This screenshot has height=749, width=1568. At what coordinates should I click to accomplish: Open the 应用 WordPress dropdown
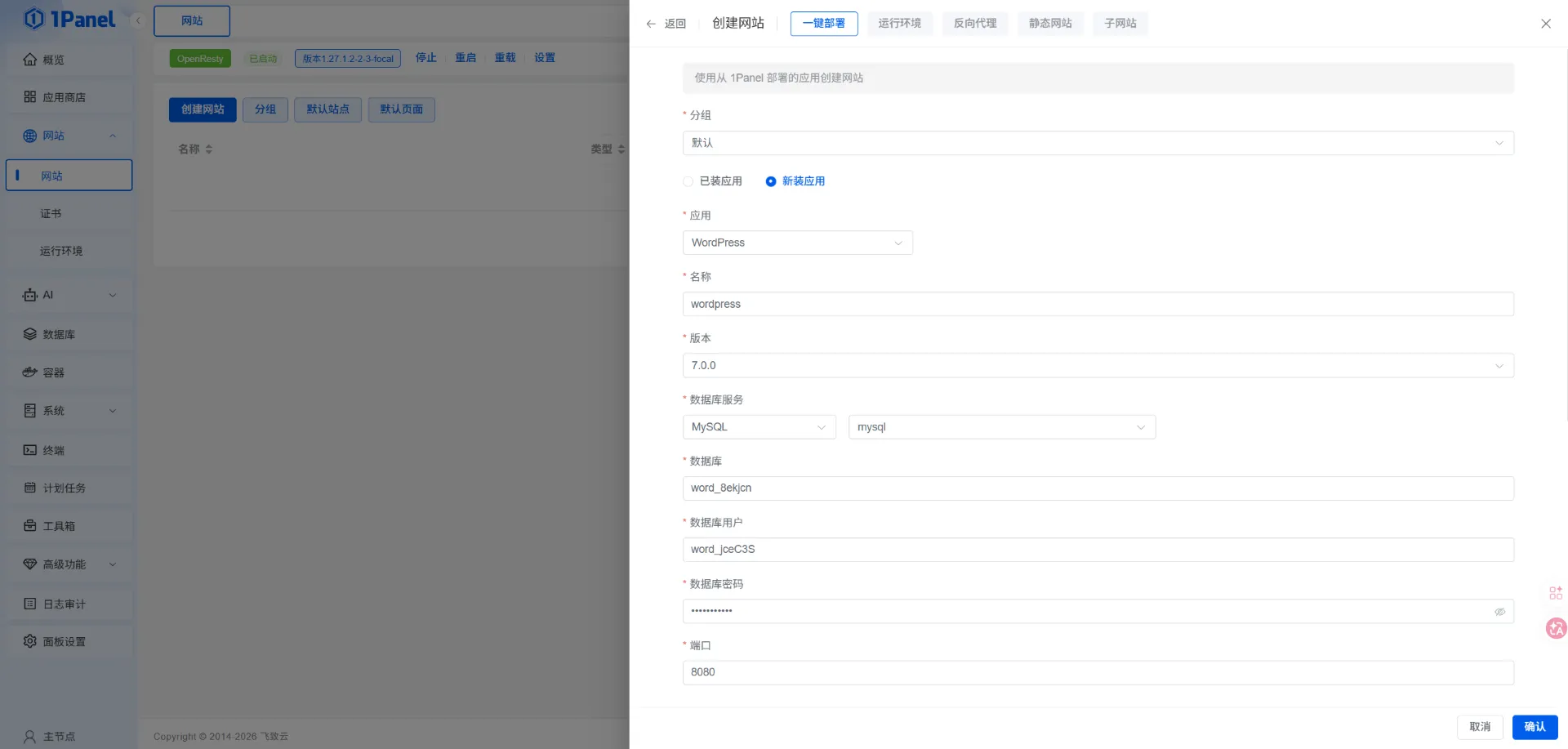798,243
